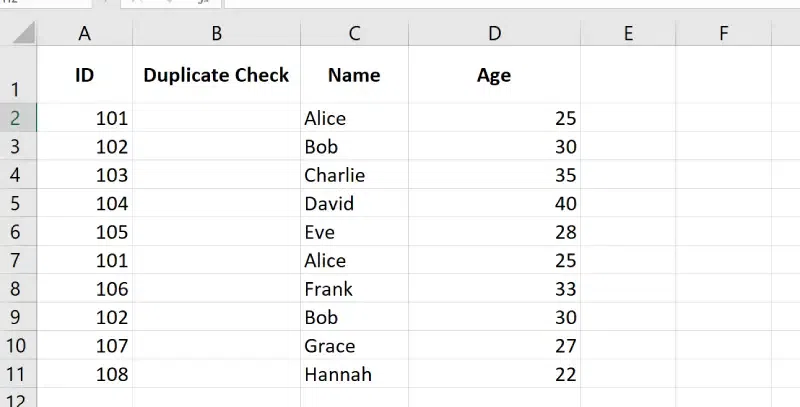
Task: Select column D header
Action: 494,33
